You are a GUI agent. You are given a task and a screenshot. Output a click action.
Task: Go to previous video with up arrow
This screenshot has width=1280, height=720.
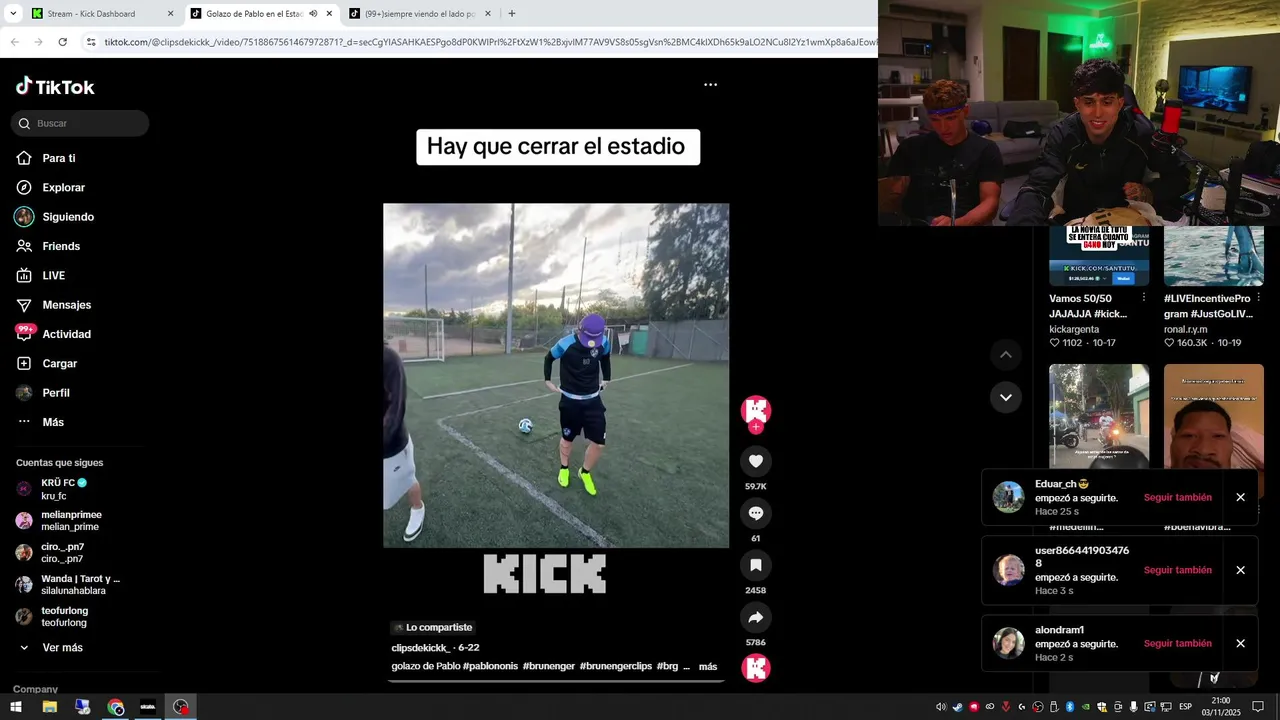[1006, 354]
